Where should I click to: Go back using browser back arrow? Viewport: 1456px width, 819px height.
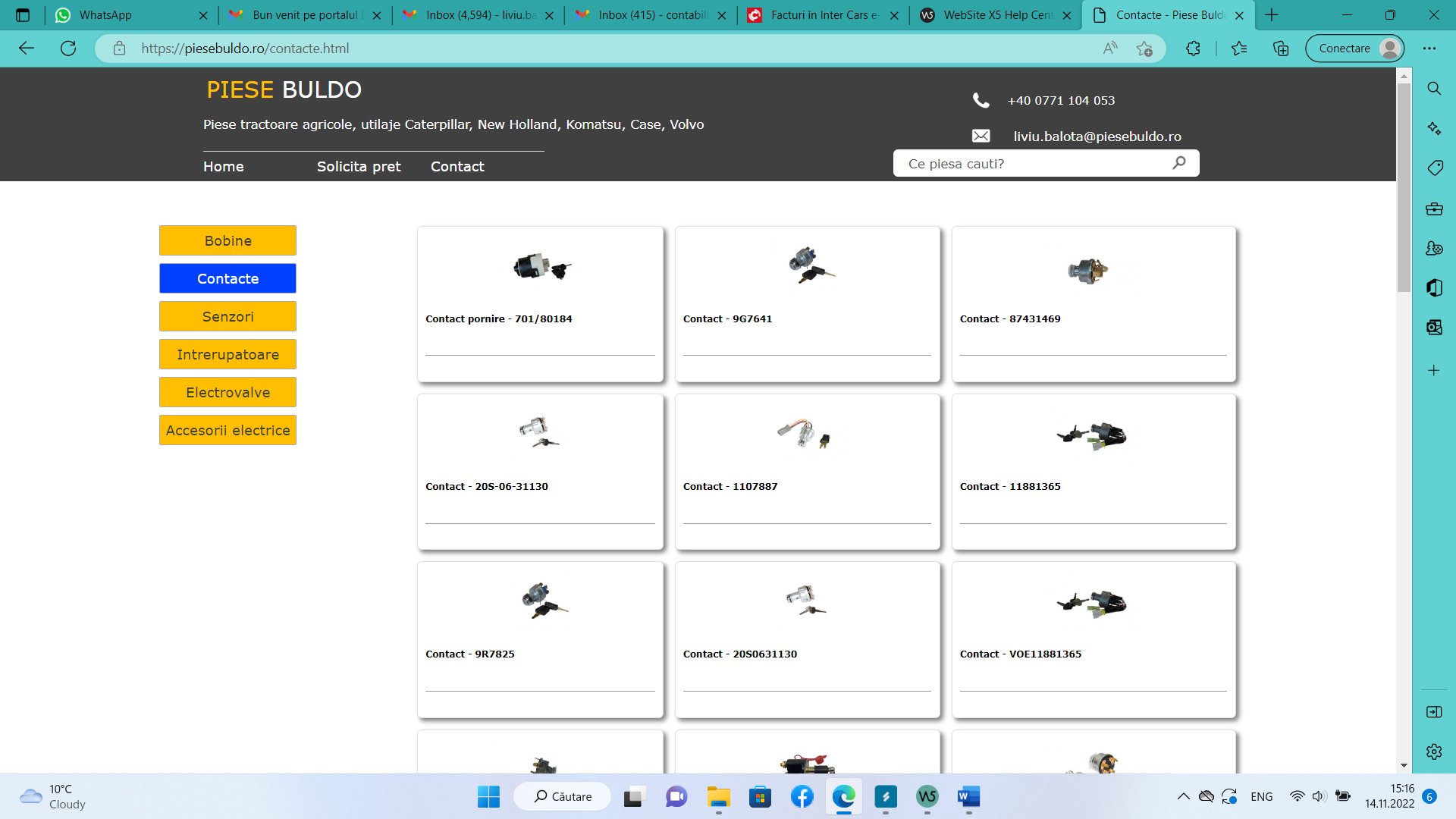click(27, 49)
